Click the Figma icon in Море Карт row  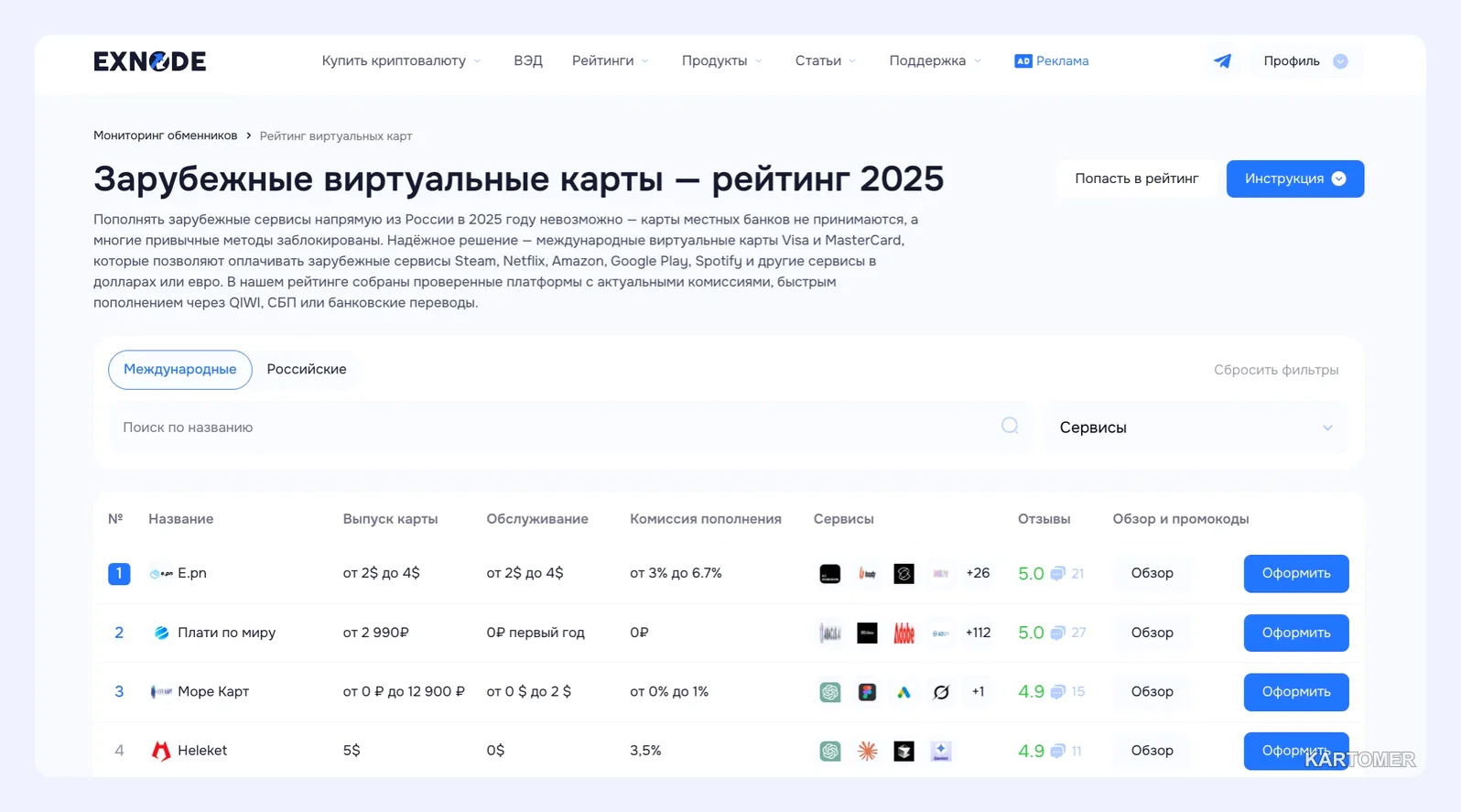pos(867,692)
